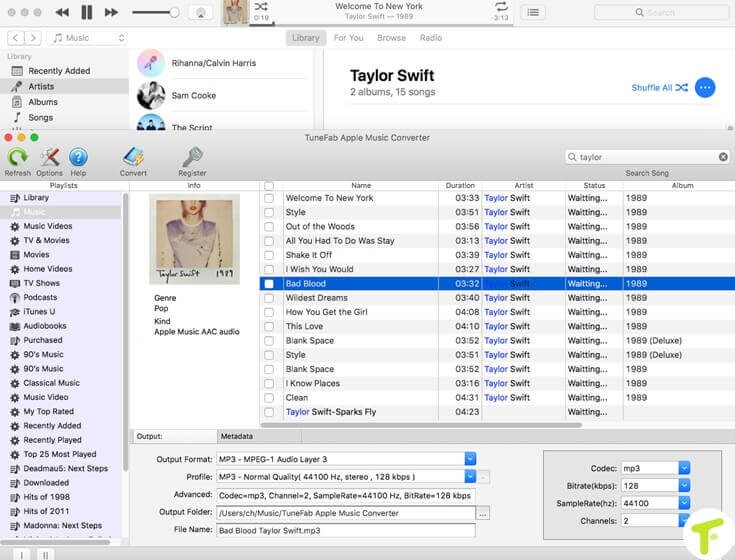Screen dimensions: 735x560
Task: Click the Output Folder browse button
Action: [484, 513]
